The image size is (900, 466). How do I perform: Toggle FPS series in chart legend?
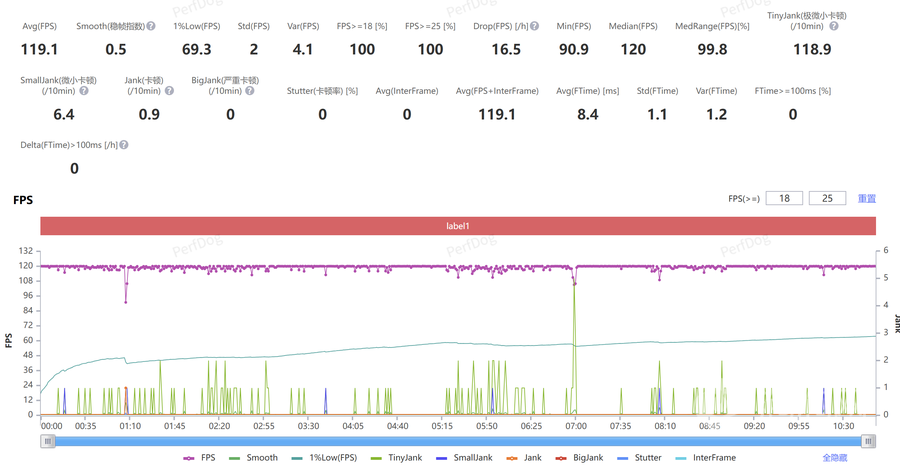click(200, 458)
